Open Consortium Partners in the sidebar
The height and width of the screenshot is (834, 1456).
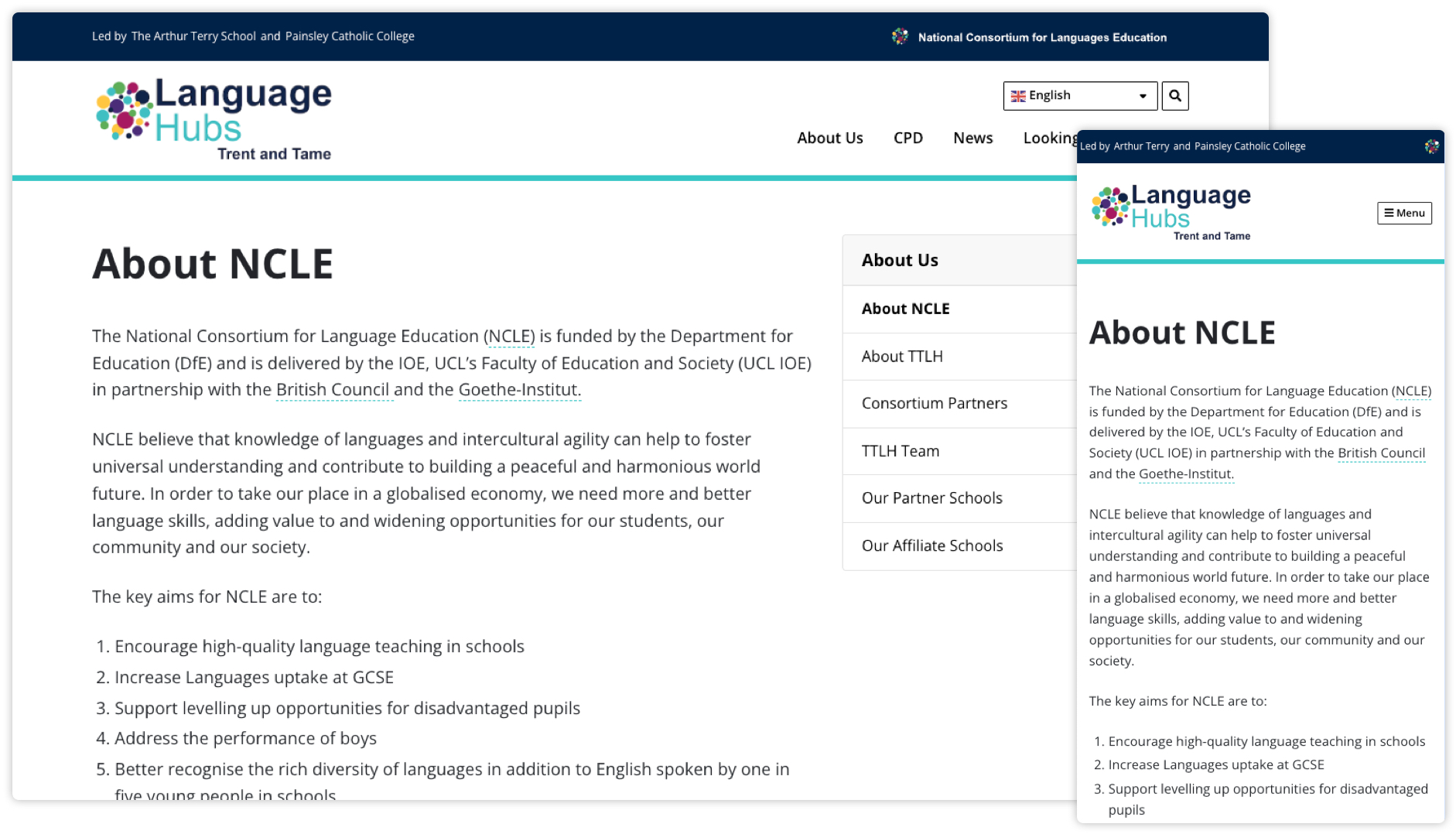(959, 404)
